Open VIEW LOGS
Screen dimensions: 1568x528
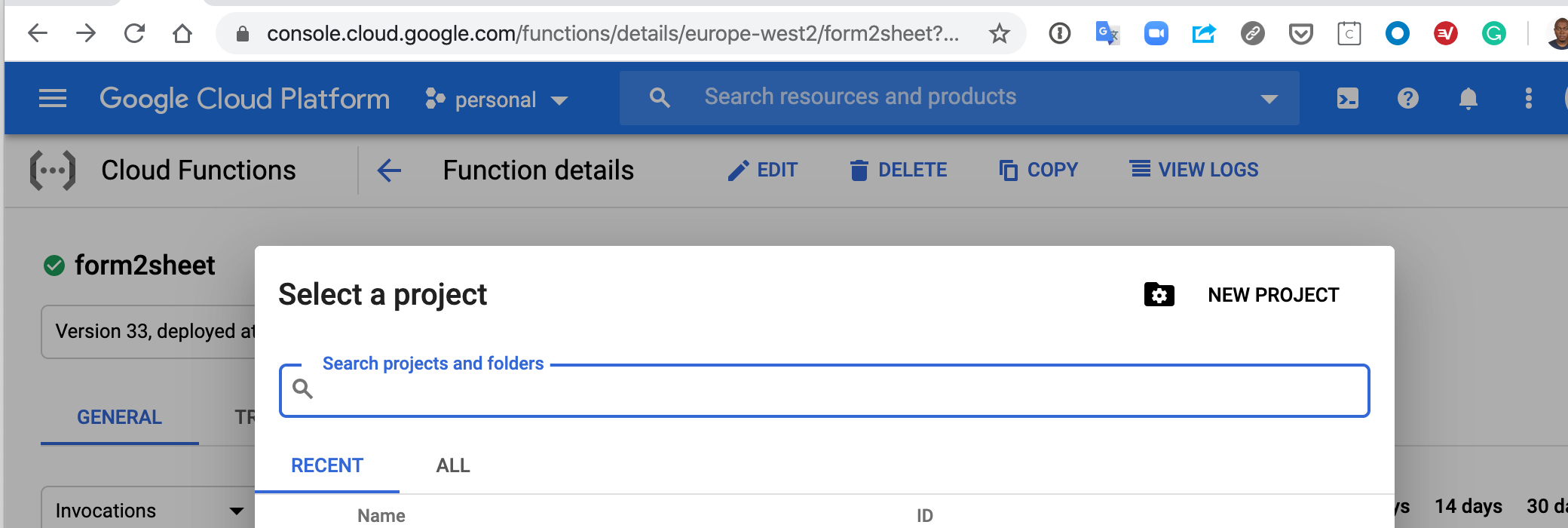pos(1194,170)
